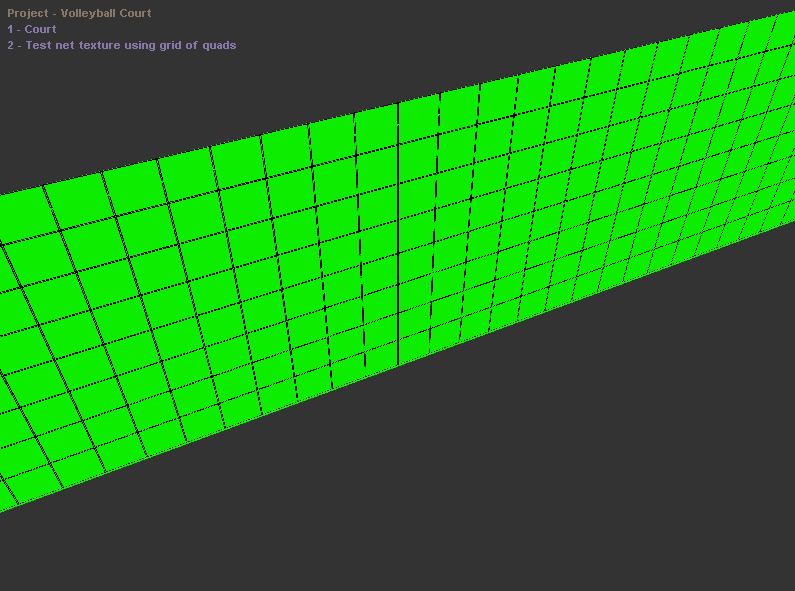Choose "2 - Test net texture" menu entry

(x=121, y=46)
